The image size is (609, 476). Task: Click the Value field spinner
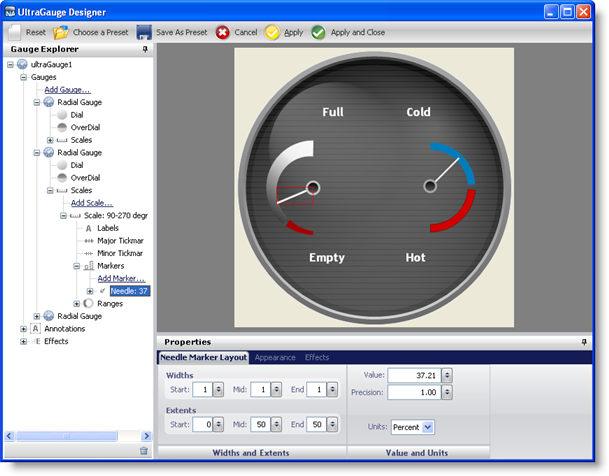click(446, 375)
